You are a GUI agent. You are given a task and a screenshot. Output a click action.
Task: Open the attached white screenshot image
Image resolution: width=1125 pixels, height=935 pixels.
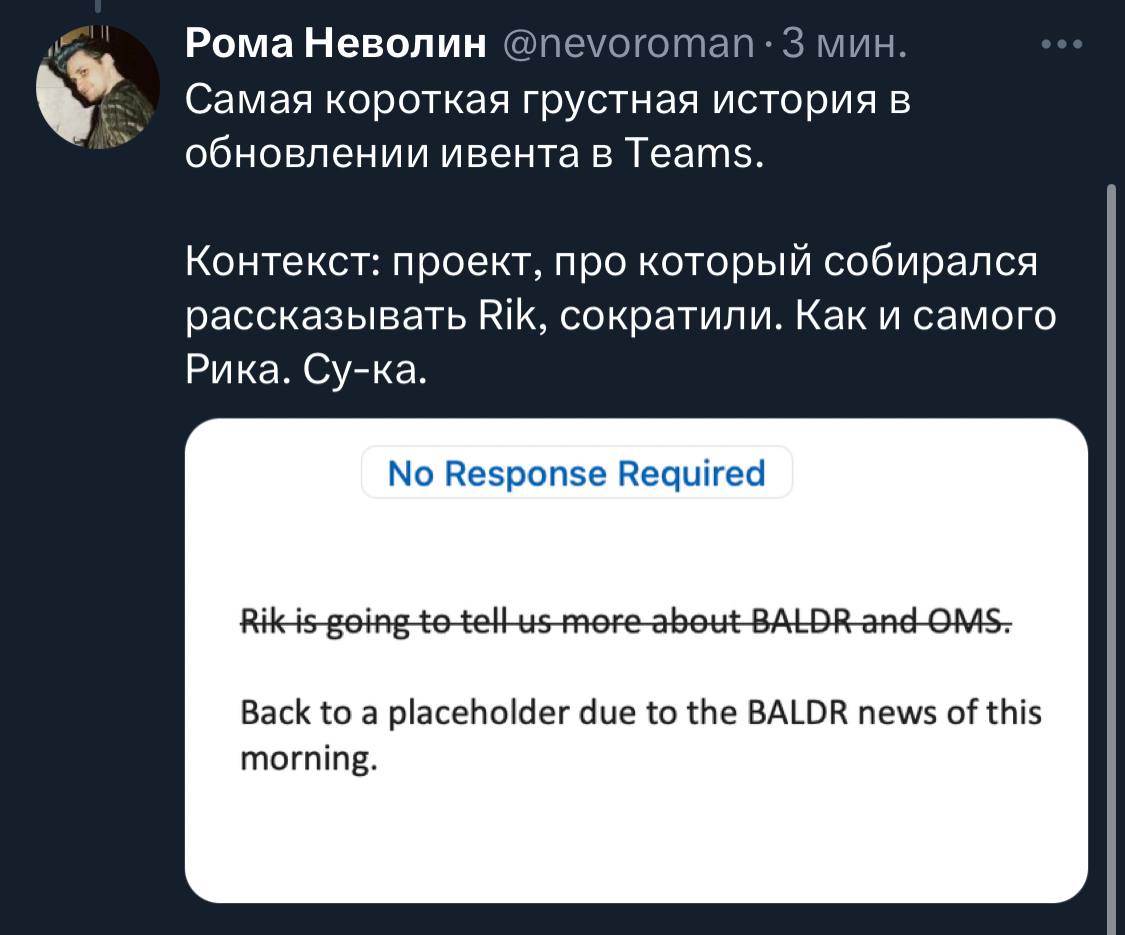636,660
